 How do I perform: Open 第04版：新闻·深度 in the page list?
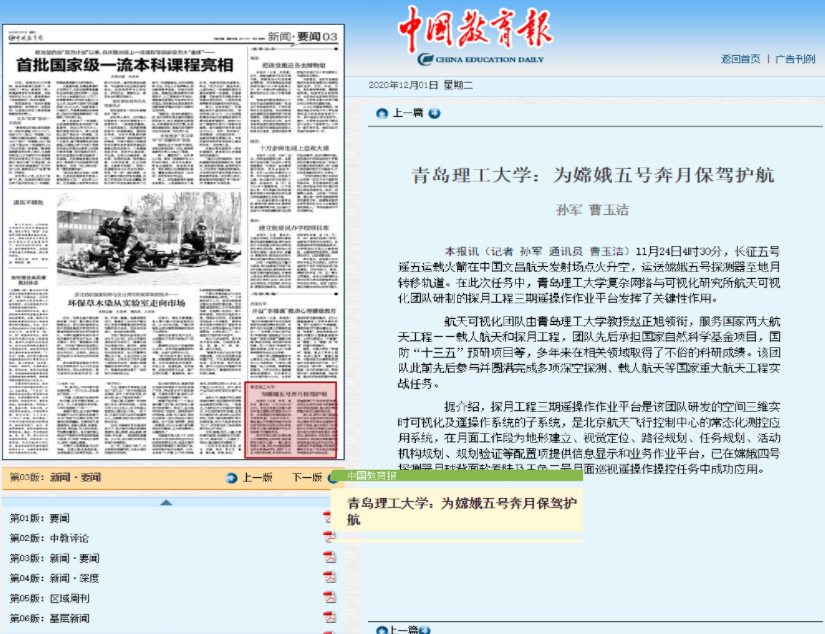coord(54,578)
